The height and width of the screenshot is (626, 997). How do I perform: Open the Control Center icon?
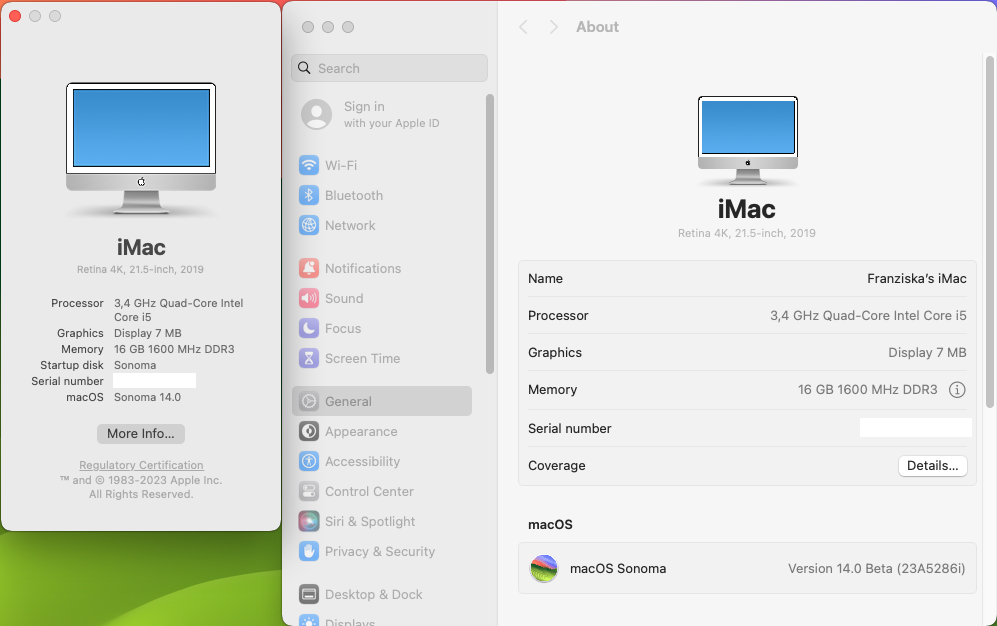(x=309, y=491)
